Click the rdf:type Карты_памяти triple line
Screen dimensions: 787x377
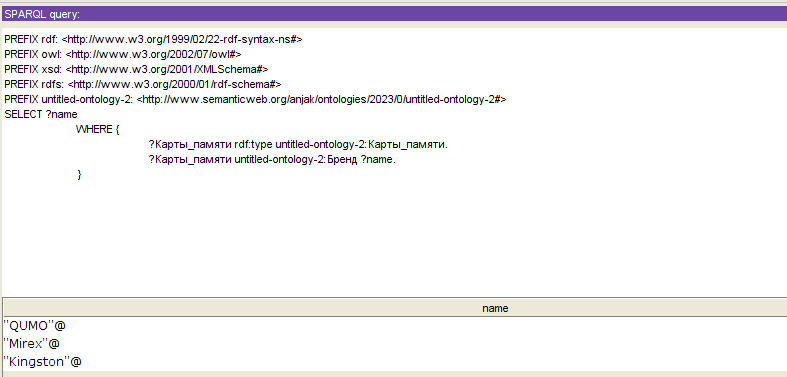(298, 145)
